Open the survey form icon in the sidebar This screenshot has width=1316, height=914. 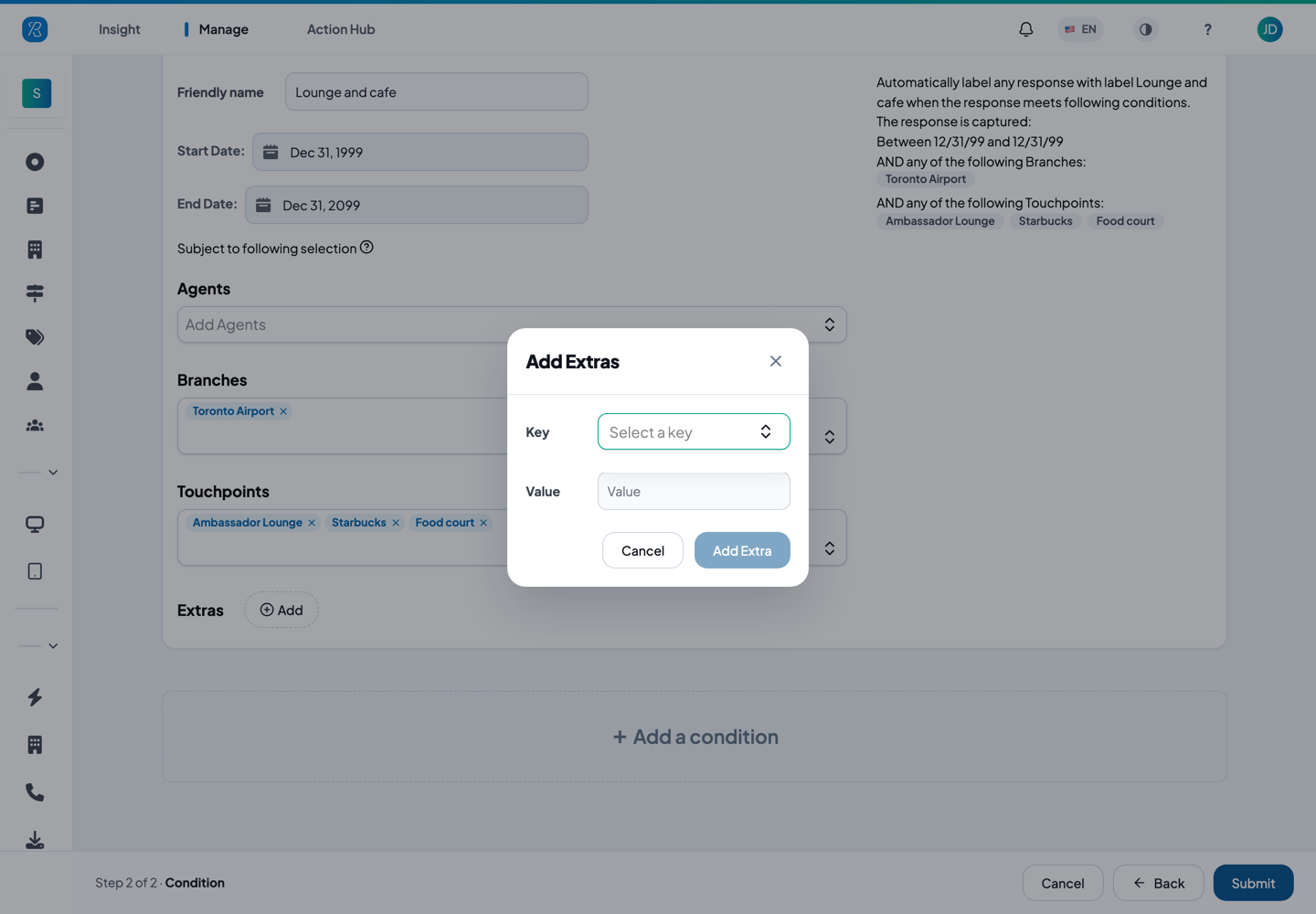pos(35,206)
